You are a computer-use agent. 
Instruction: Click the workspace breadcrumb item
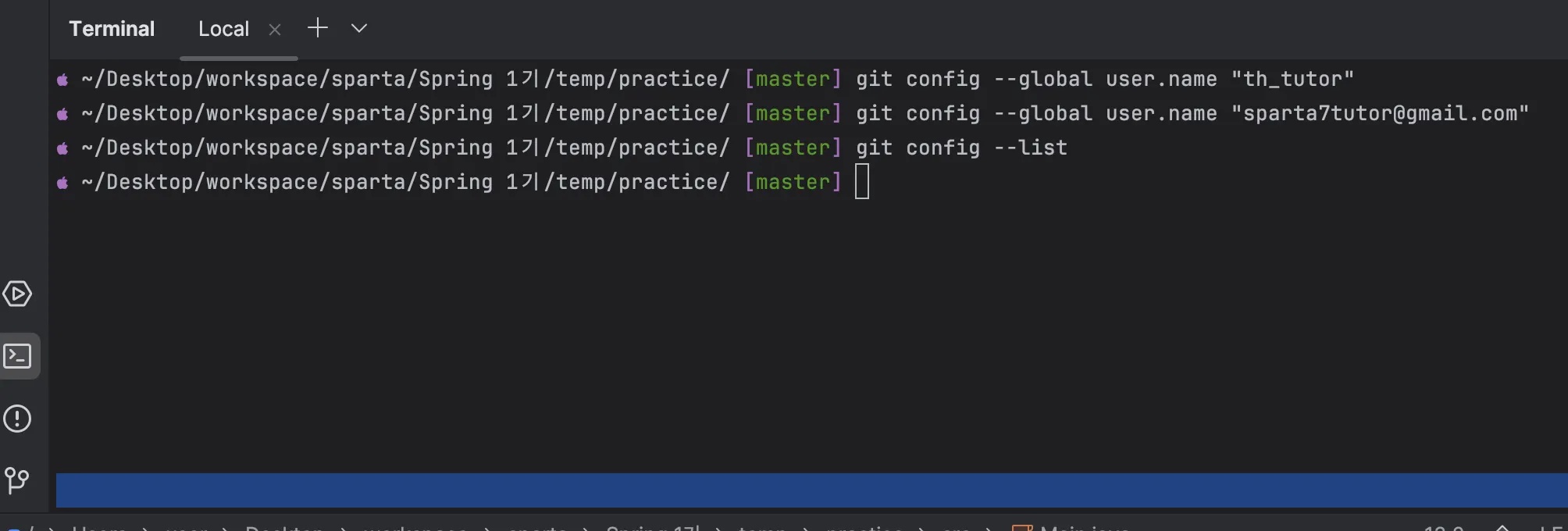(x=415, y=528)
